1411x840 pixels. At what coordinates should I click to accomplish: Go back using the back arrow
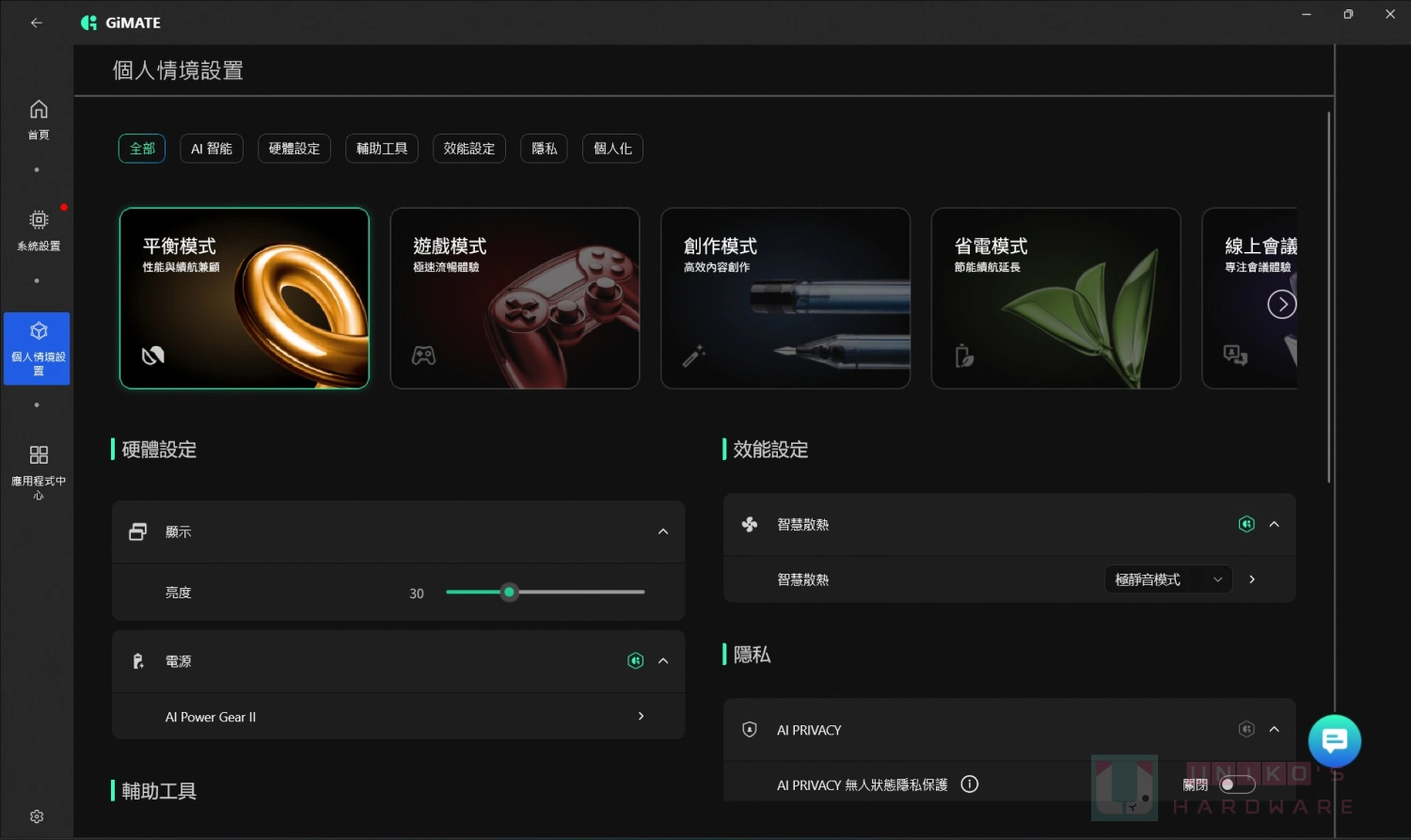pyautogui.click(x=37, y=23)
